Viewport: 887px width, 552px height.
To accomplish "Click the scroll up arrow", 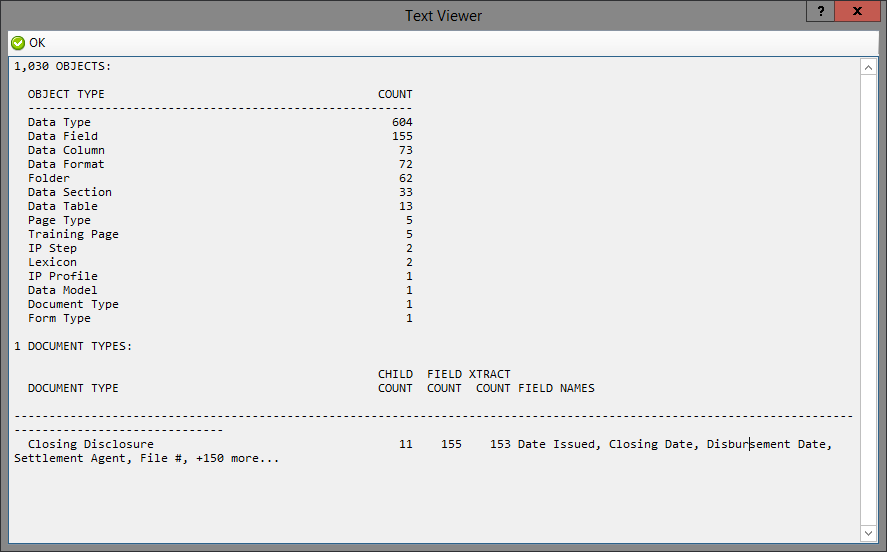I will 868,67.
